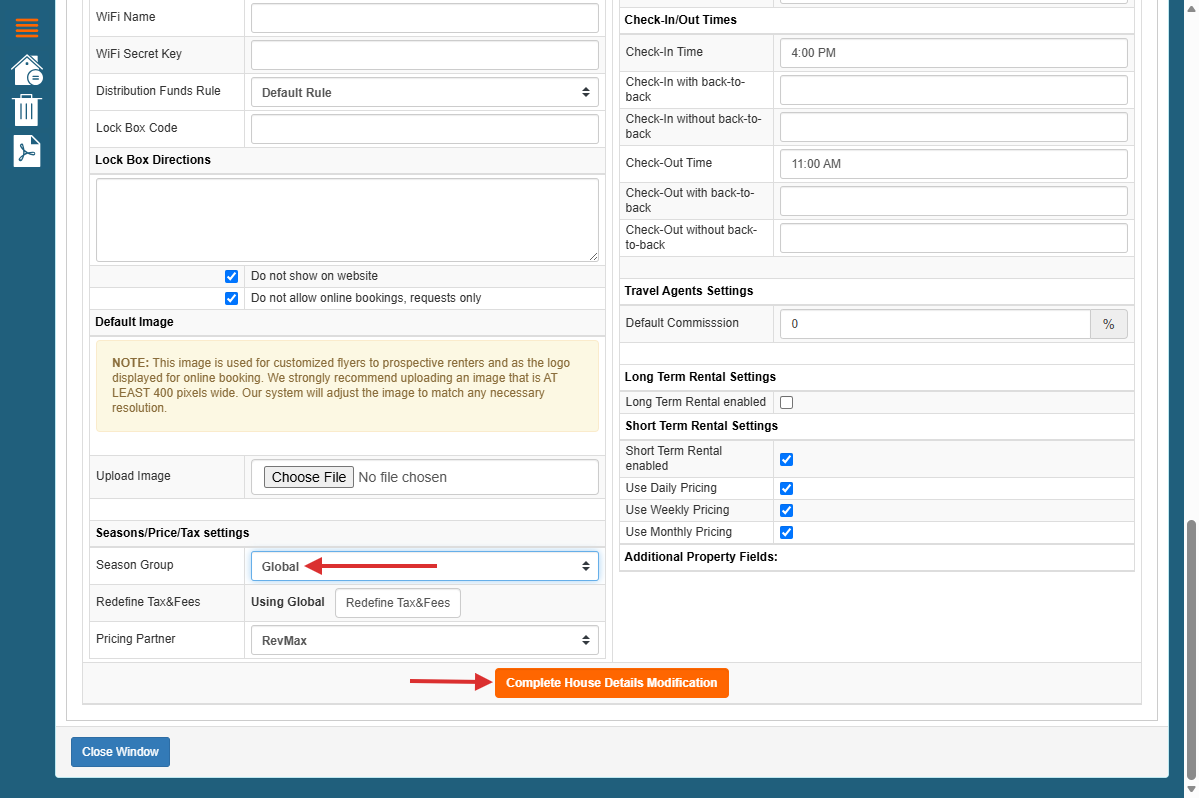
Task: Click the house details sidebar icon
Action: (27, 70)
